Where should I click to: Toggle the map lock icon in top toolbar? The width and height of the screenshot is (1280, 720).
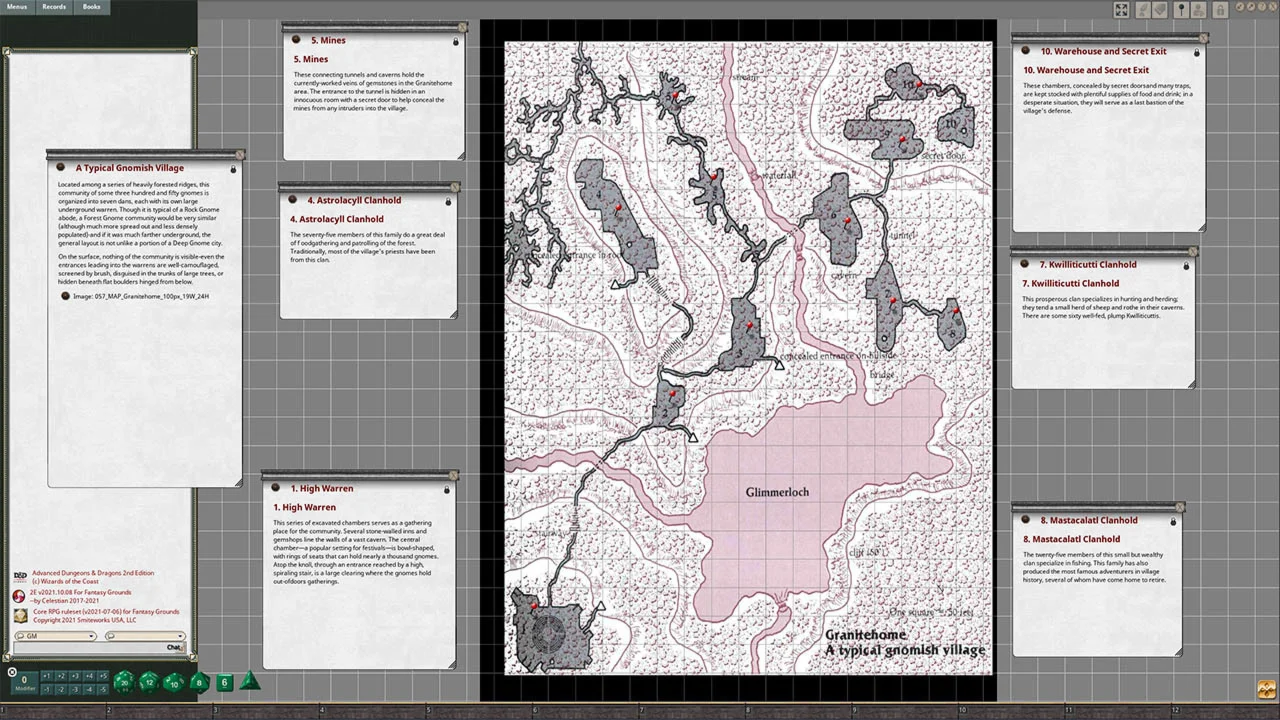(x=1220, y=10)
